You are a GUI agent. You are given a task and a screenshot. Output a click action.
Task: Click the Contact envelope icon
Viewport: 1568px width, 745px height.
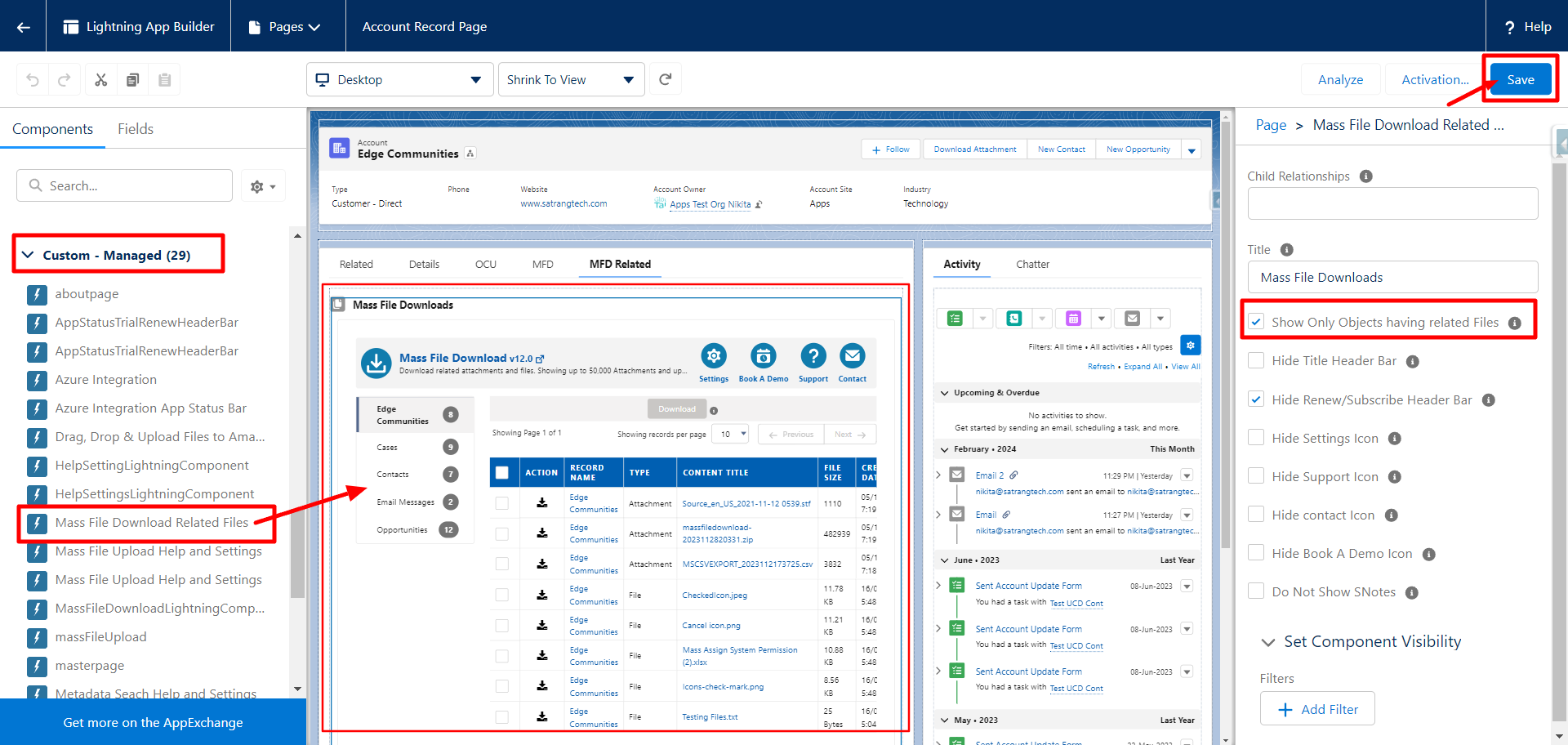coord(853,356)
